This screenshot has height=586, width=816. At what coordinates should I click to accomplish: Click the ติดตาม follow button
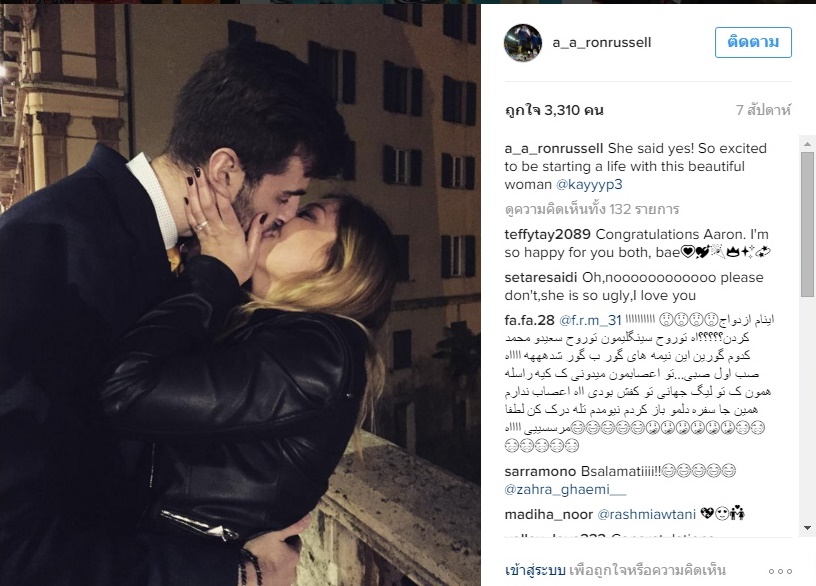(753, 42)
